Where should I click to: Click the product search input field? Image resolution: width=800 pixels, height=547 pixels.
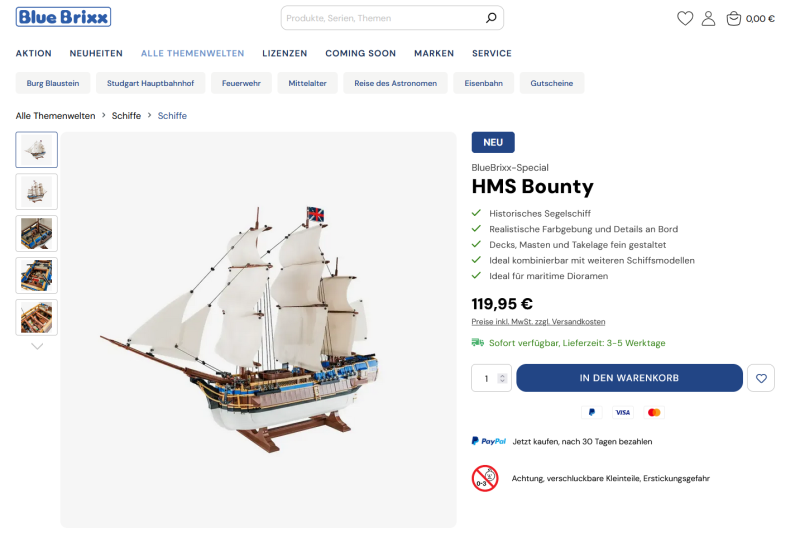pos(380,18)
